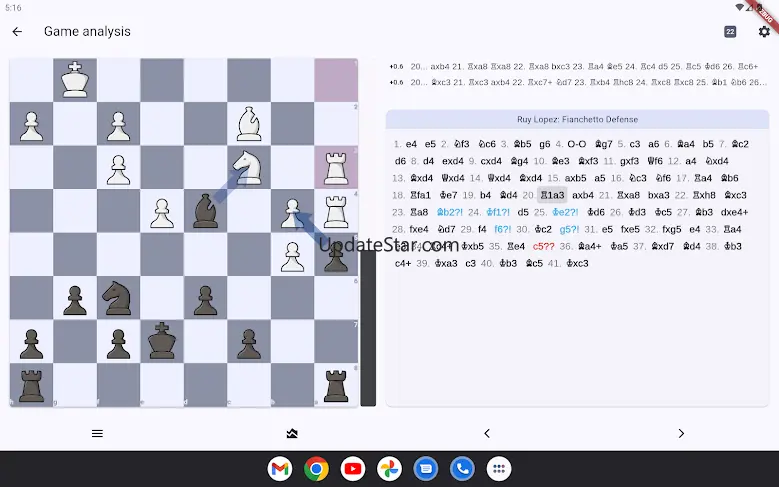Jump to black's move exd4
779x487 pixels.
coord(453,161)
